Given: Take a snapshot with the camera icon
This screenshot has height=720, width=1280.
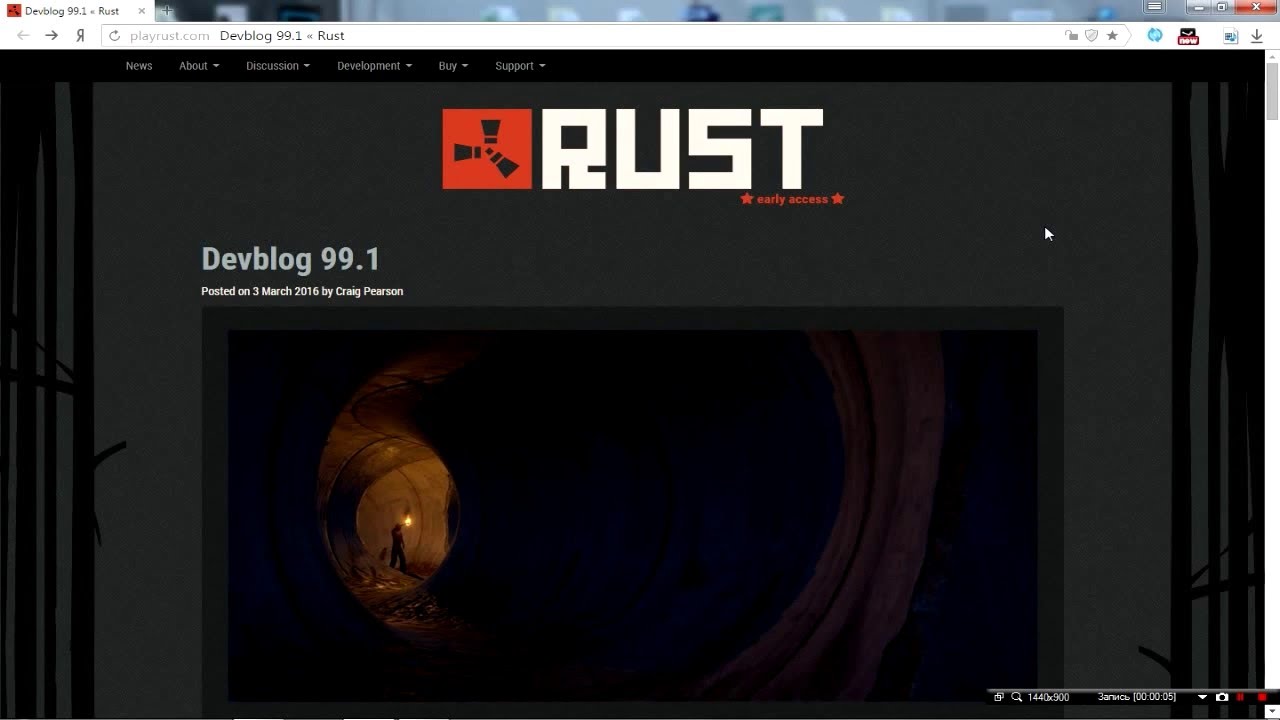Looking at the screenshot, I should point(1222,697).
